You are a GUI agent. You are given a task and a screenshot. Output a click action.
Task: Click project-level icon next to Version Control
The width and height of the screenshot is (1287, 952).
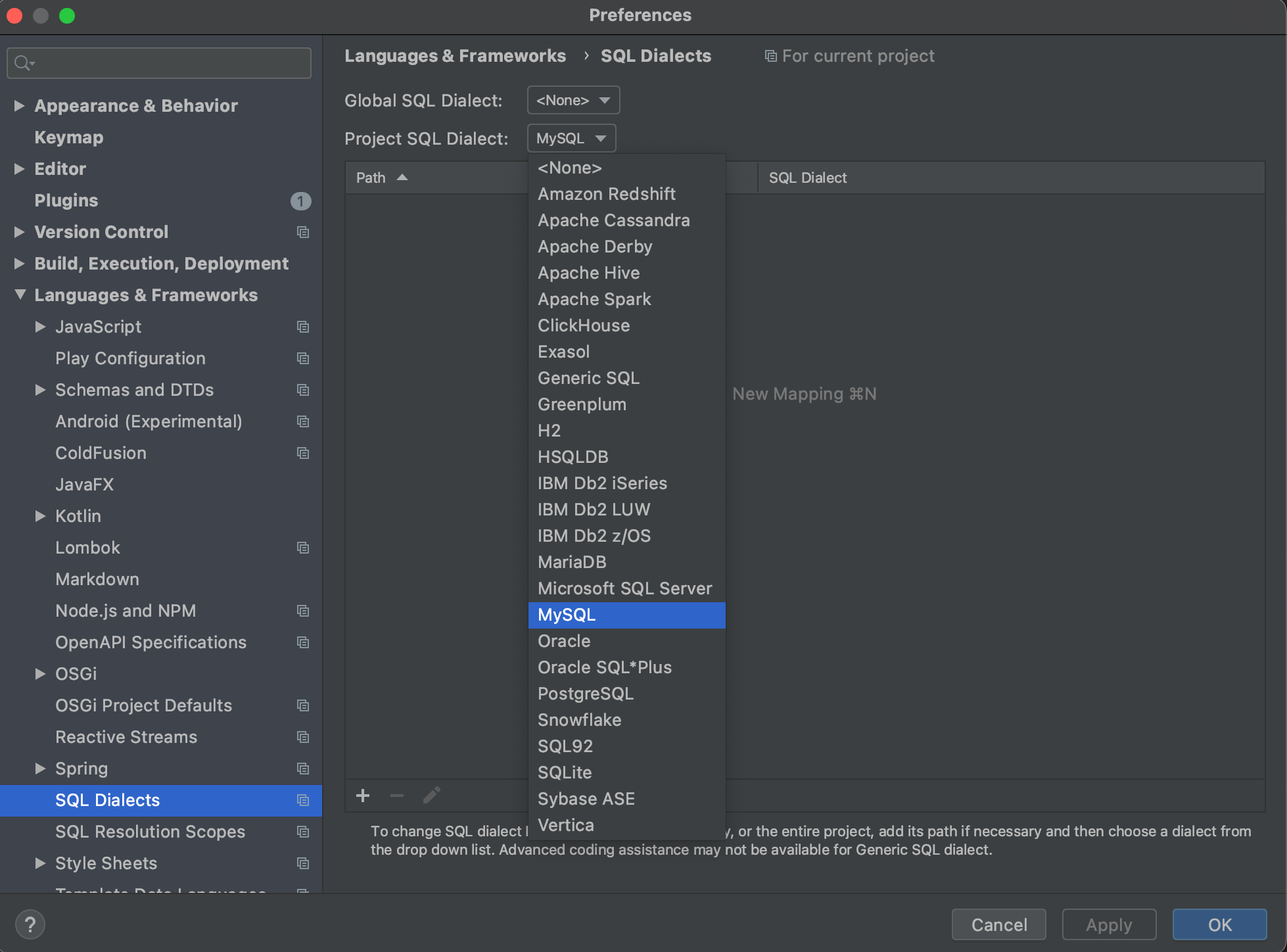click(x=303, y=232)
